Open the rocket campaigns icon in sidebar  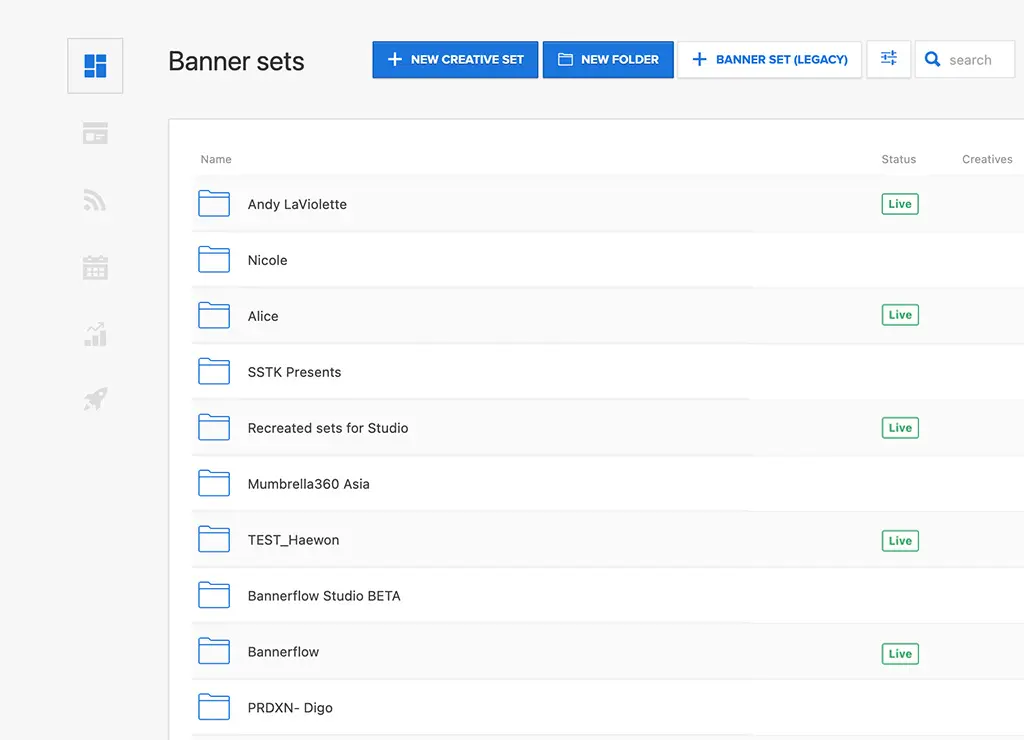point(95,399)
